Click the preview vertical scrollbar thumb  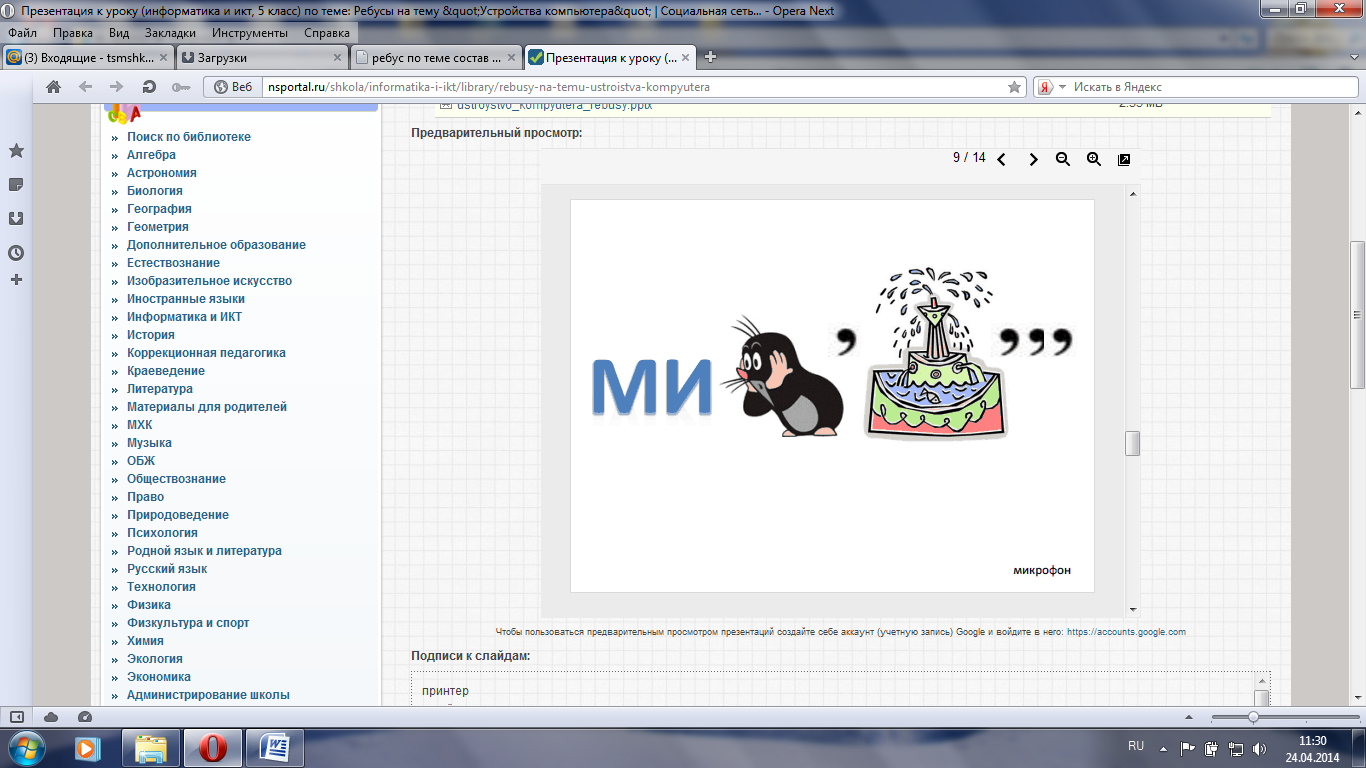coord(1132,443)
